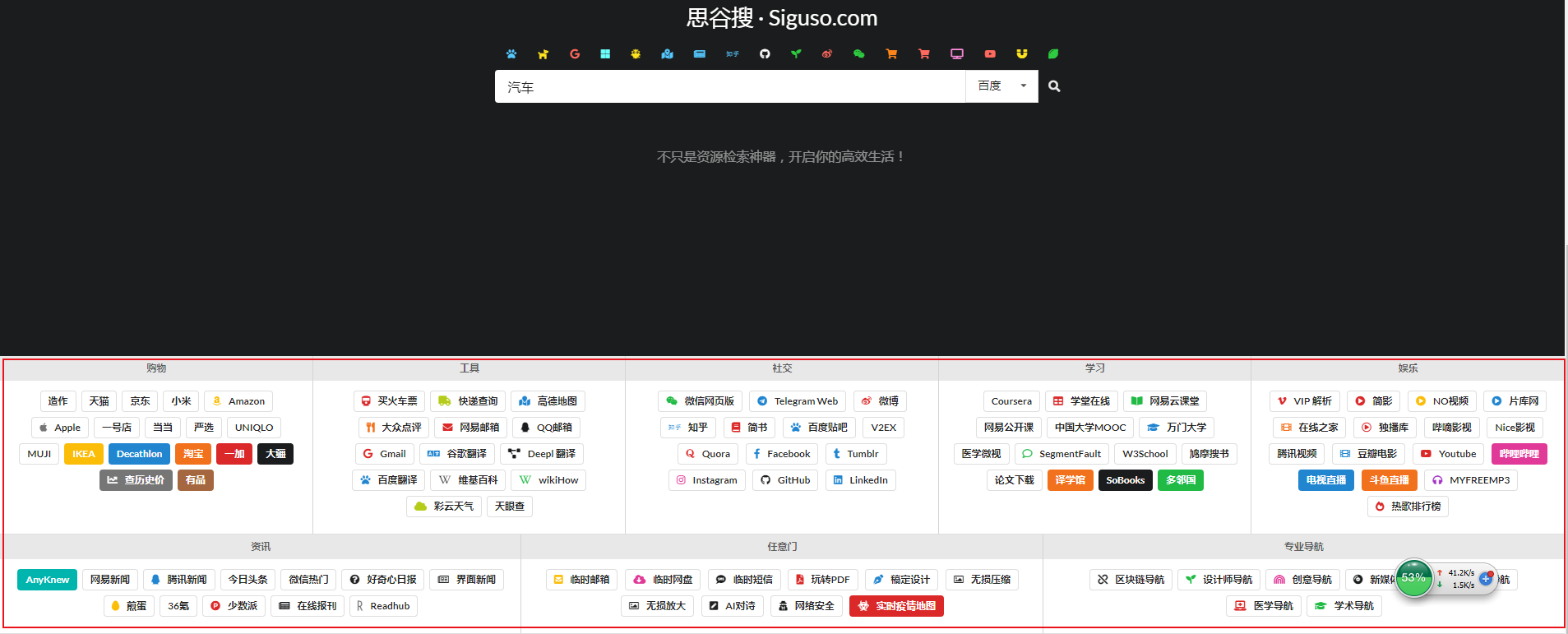Open the LinkedIn button
The image size is (1568, 634).
click(860, 480)
